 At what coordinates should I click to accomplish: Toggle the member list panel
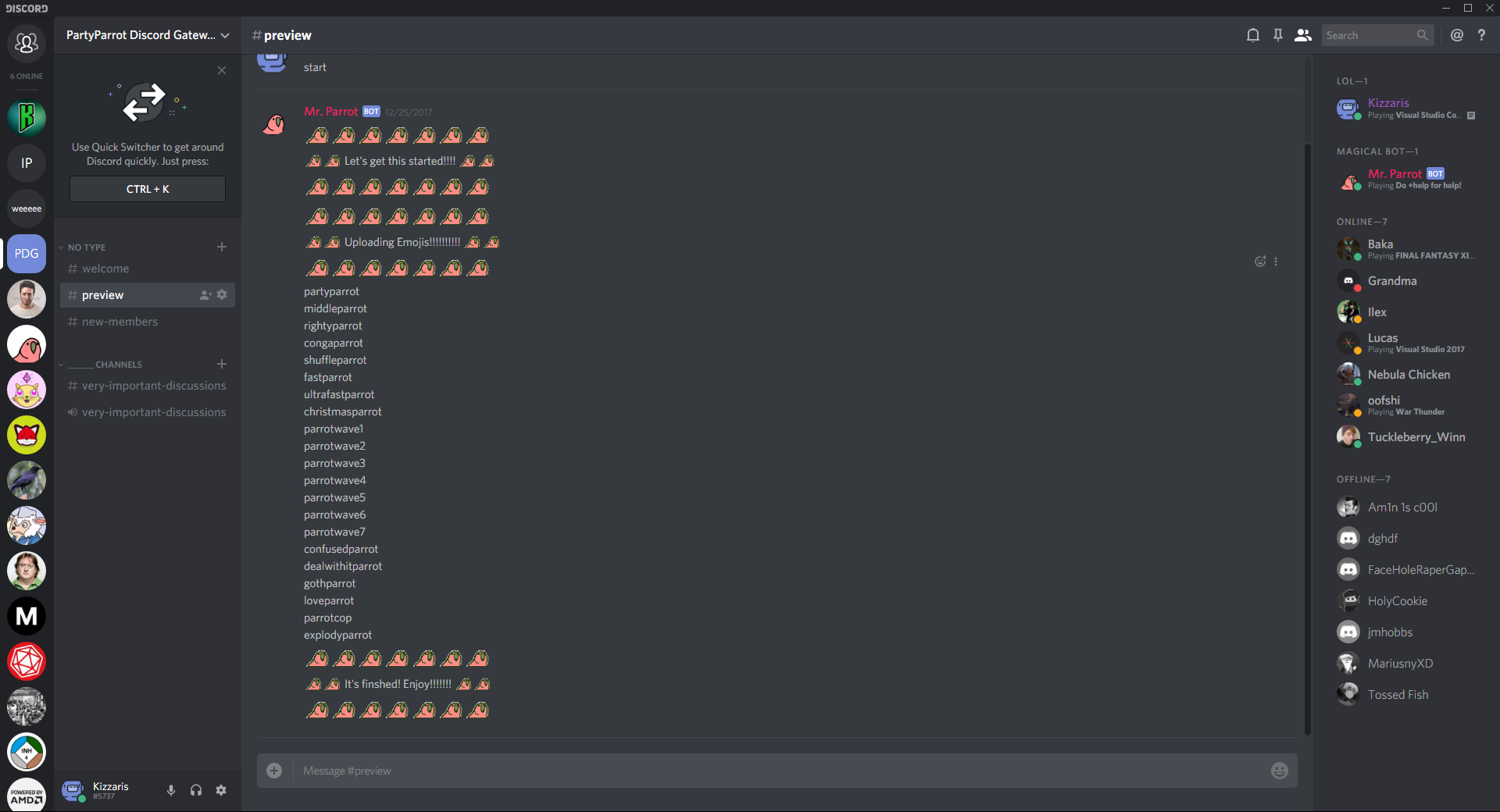click(1302, 35)
